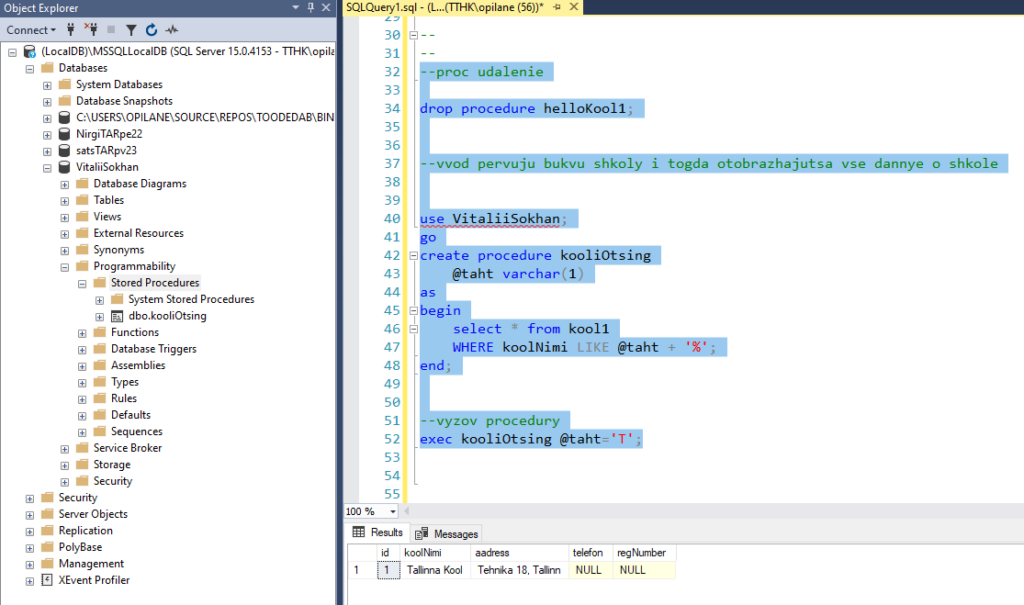Close the Object Explorer panel
This screenshot has height=605, width=1024.
[326, 7]
